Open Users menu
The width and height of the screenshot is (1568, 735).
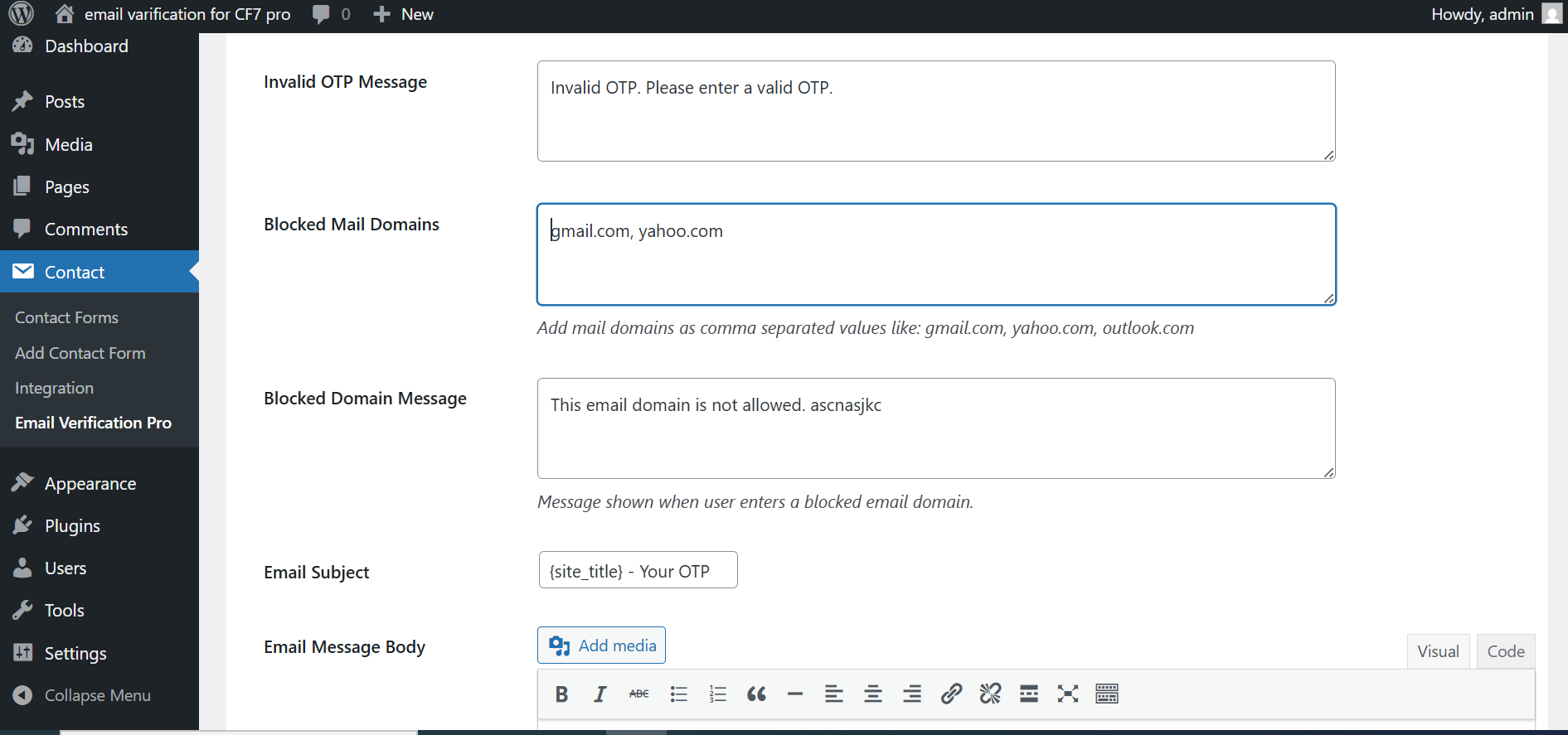point(100,568)
